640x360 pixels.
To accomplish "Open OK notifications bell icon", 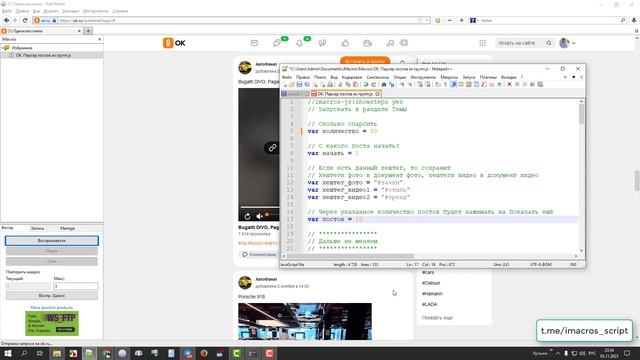I will [x=300, y=42].
